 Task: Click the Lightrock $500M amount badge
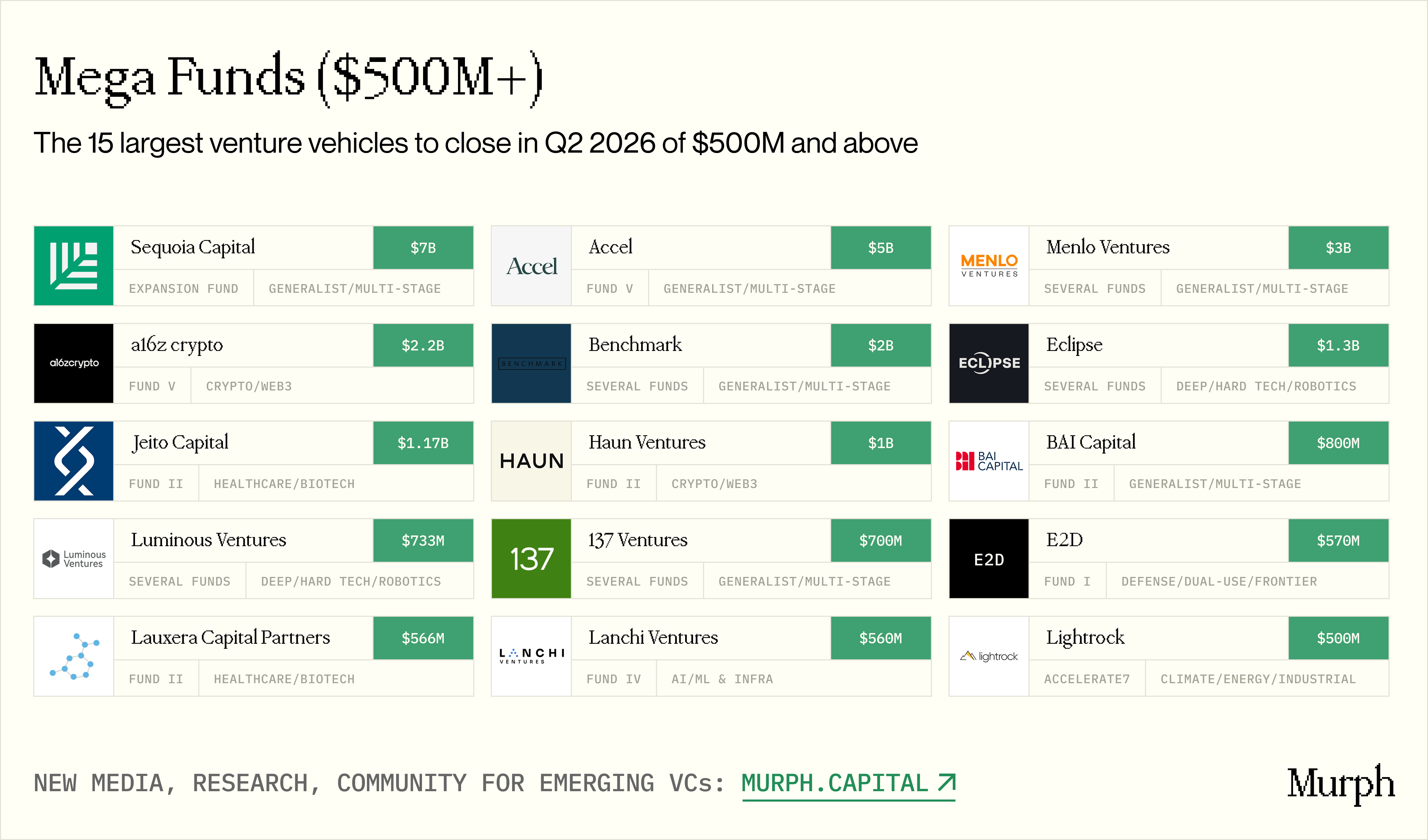1338,638
